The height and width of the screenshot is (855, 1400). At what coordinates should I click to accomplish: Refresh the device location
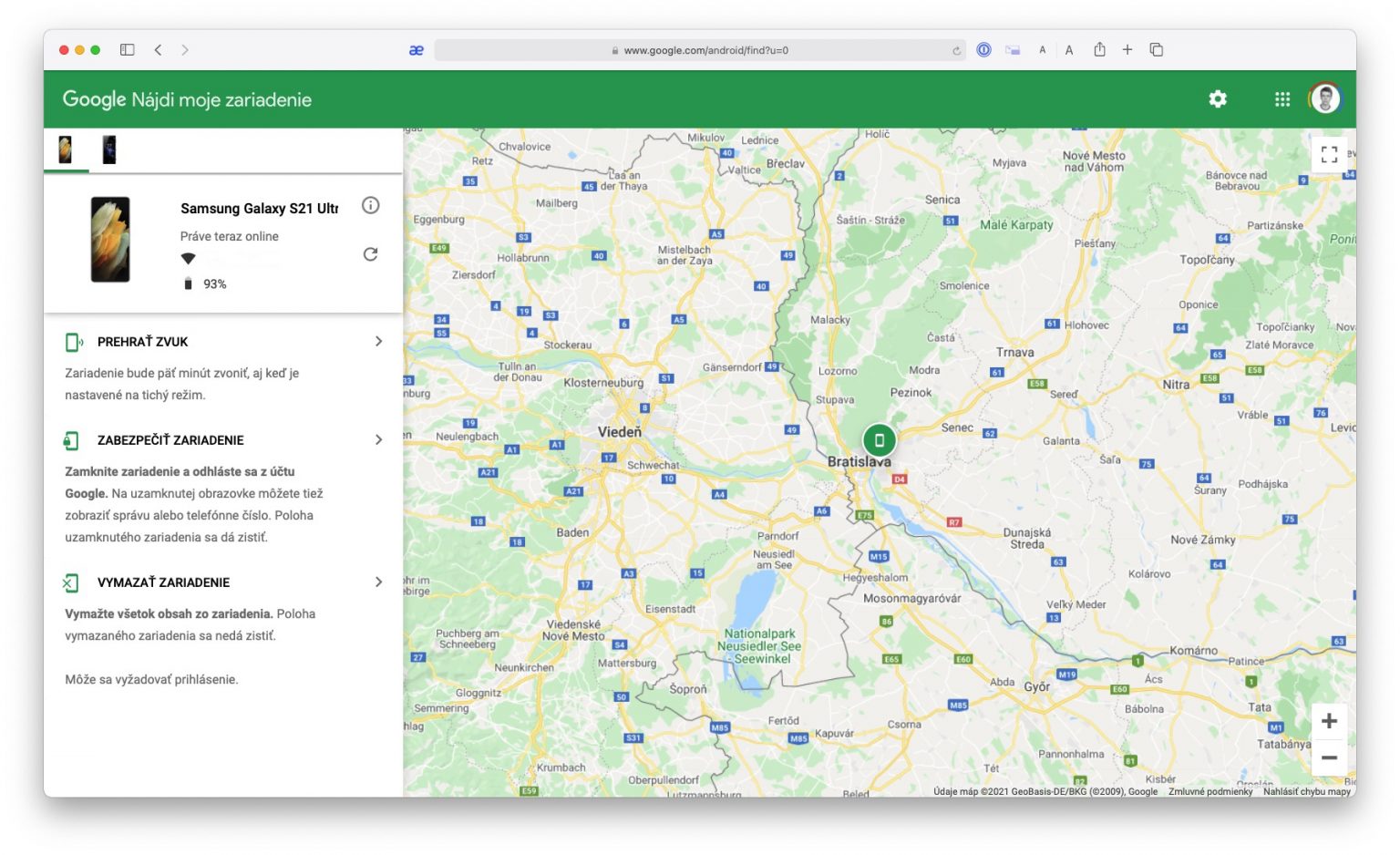tap(370, 254)
